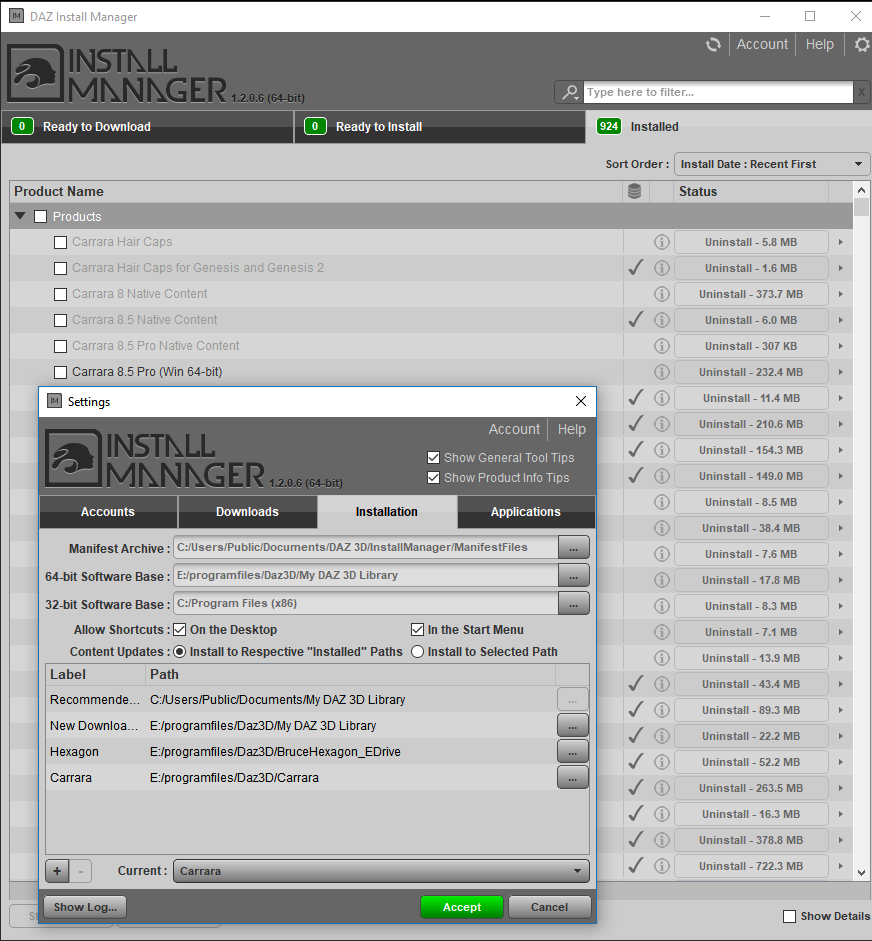Open the settings gear icon
Screen dimensions: 872x941
tap(862, 44)
